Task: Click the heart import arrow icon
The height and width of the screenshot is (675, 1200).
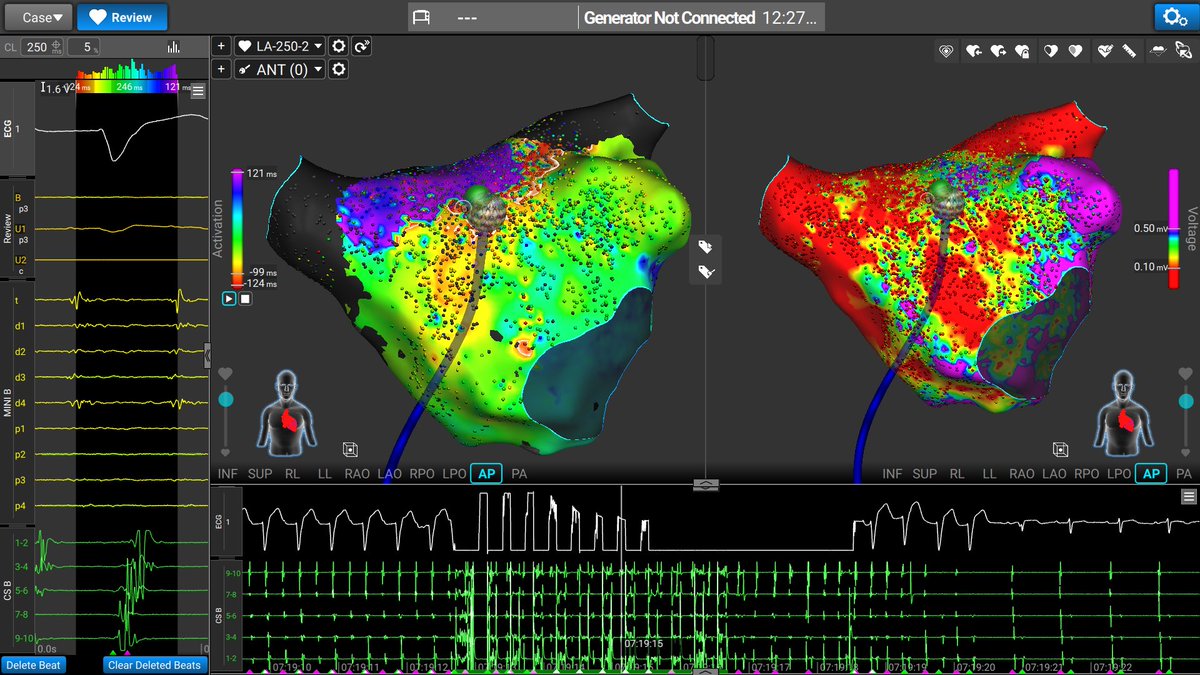Action: click(972, 51)
